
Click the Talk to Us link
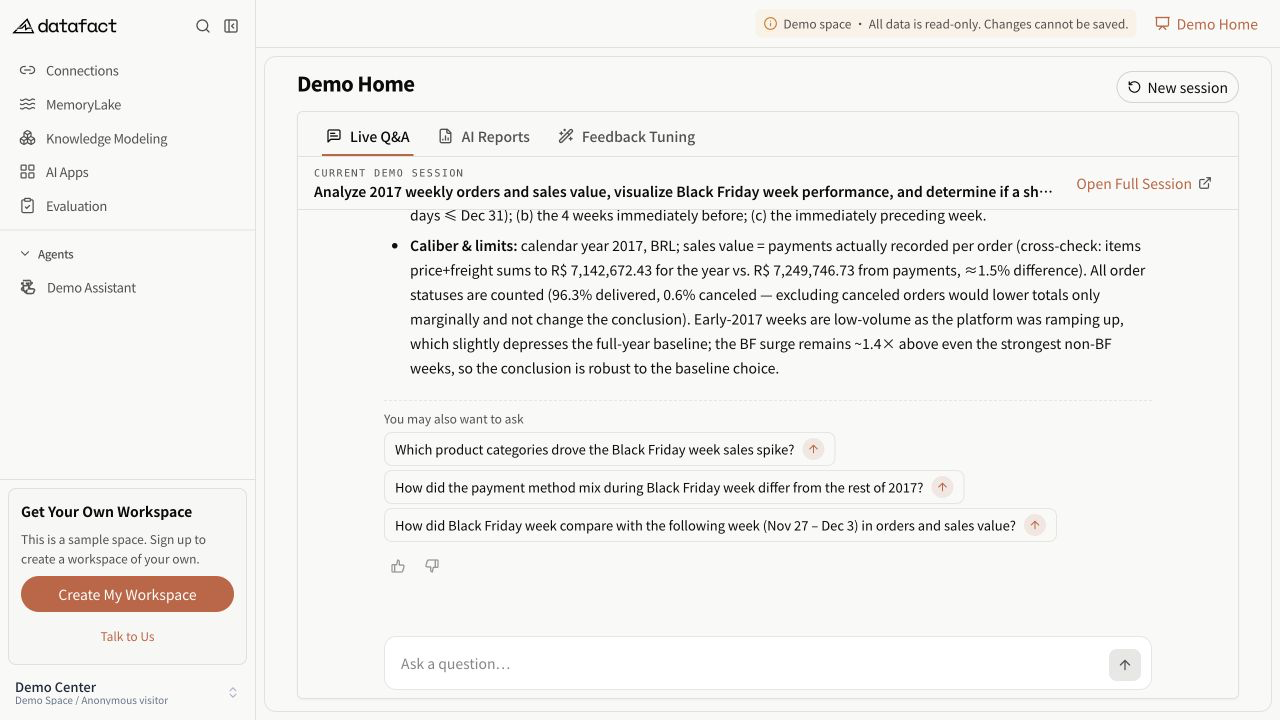tap(127, 636)
